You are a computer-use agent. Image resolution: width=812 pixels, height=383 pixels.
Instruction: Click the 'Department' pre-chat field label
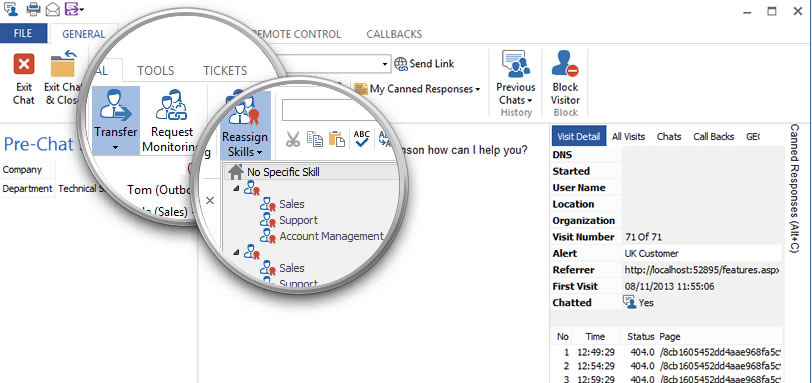27,189
